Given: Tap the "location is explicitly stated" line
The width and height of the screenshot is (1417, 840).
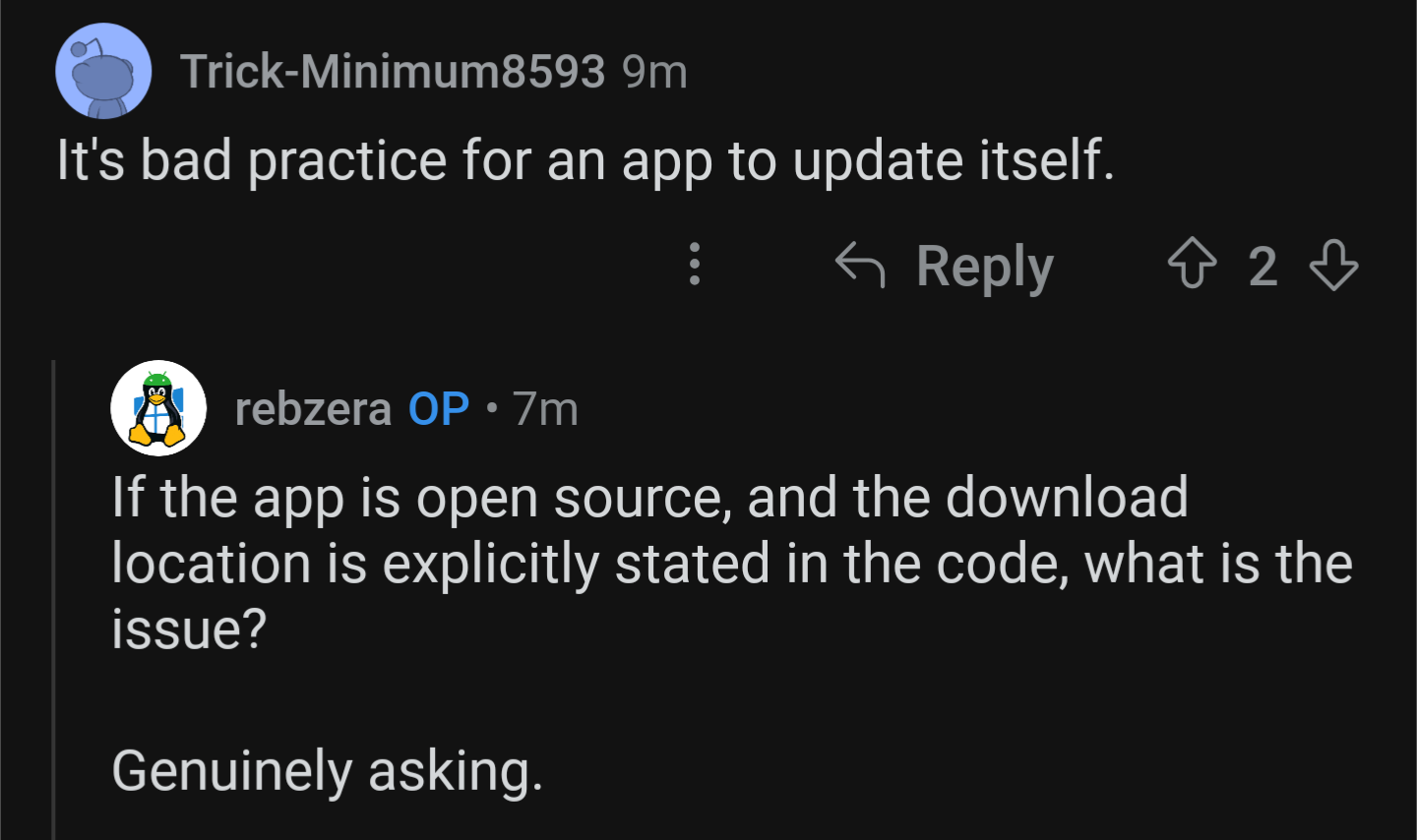Looking at the screenshot, I should 732,565.
